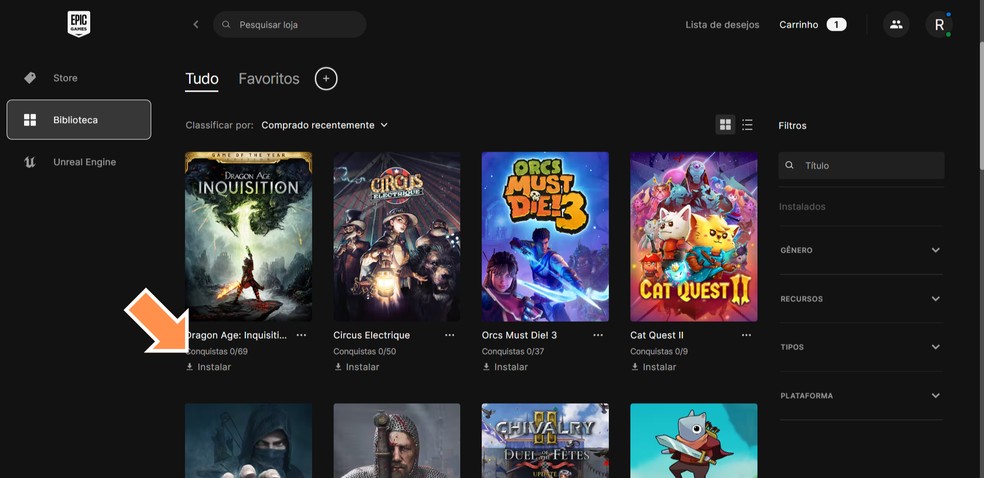This screenshot has width=984, height=478.
Task: Click the Pesquisar loja search field
Action: tap(290, 24)
